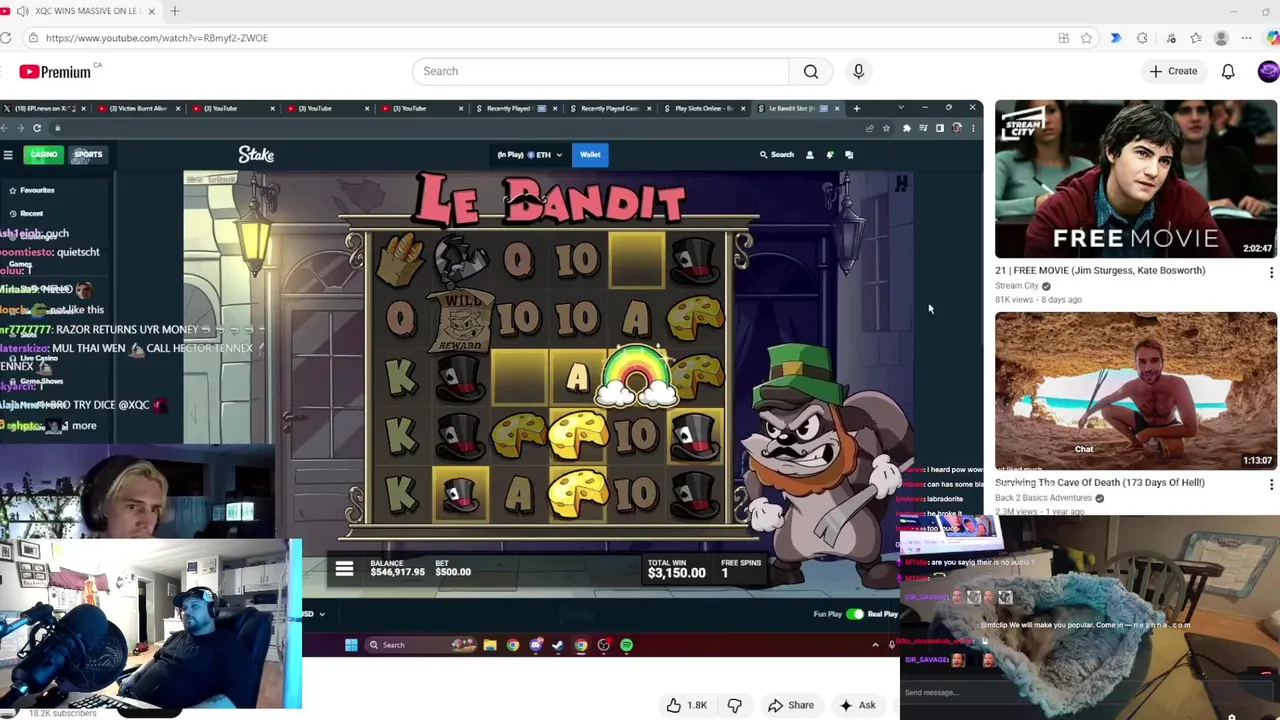Image resolution: width=1280 pixels, height=720 pixels.
Task: Click the Windows Start icon in video taskbar
Action: coord(351,645)
